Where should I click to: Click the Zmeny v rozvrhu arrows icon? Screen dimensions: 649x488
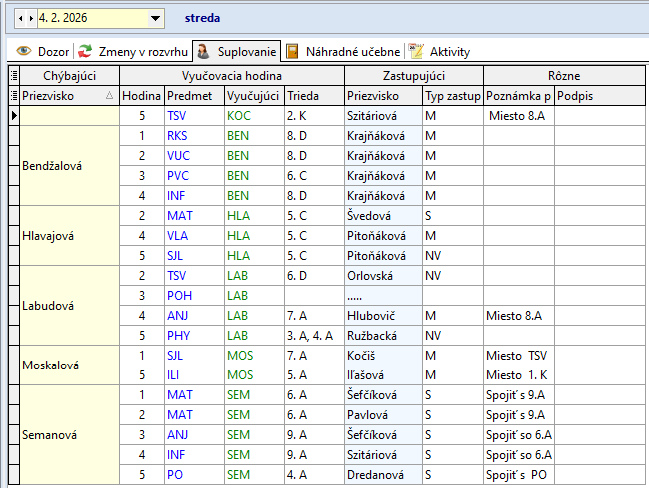86,51
